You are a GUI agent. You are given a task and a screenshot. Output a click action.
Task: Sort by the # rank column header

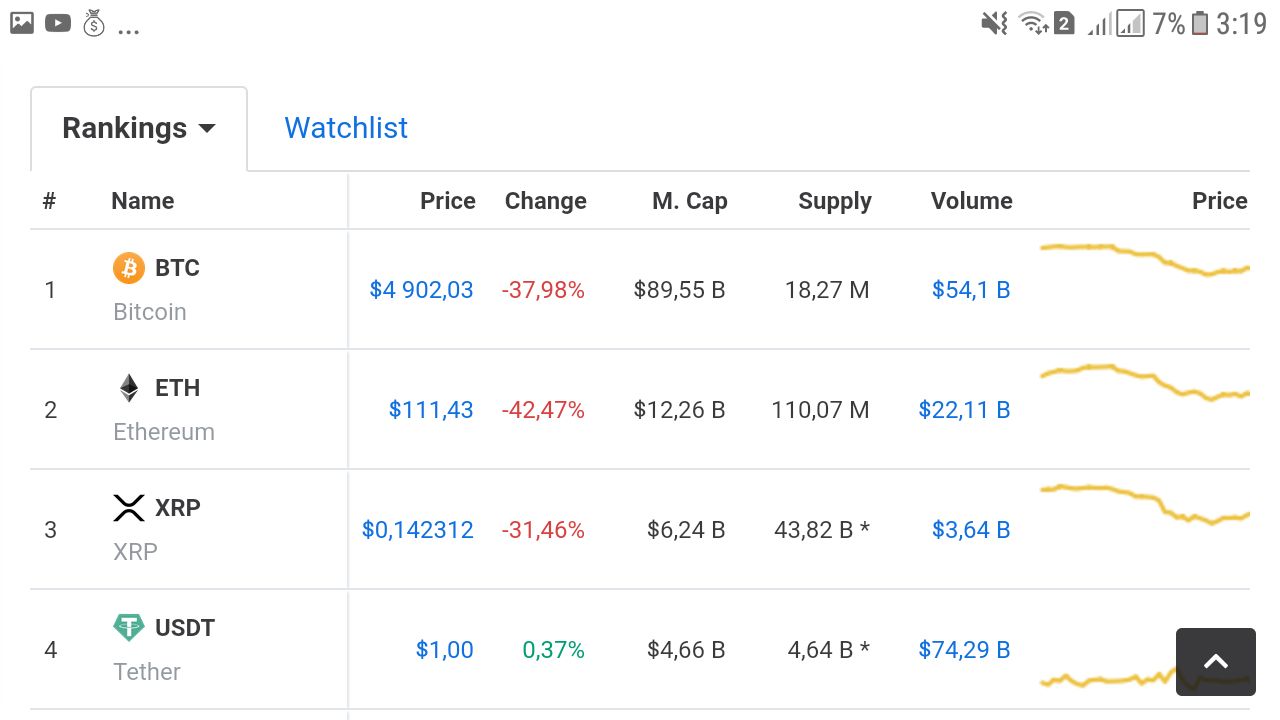(49, 201)
